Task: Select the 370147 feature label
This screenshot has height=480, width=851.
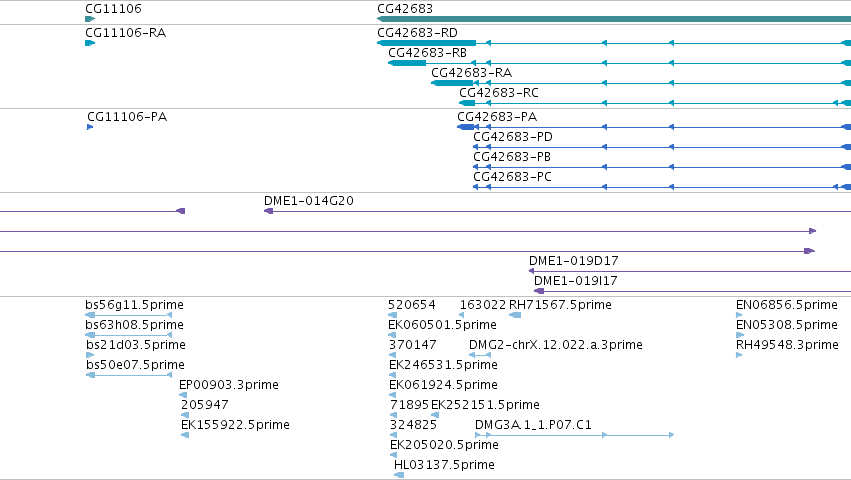Action: 412,345
